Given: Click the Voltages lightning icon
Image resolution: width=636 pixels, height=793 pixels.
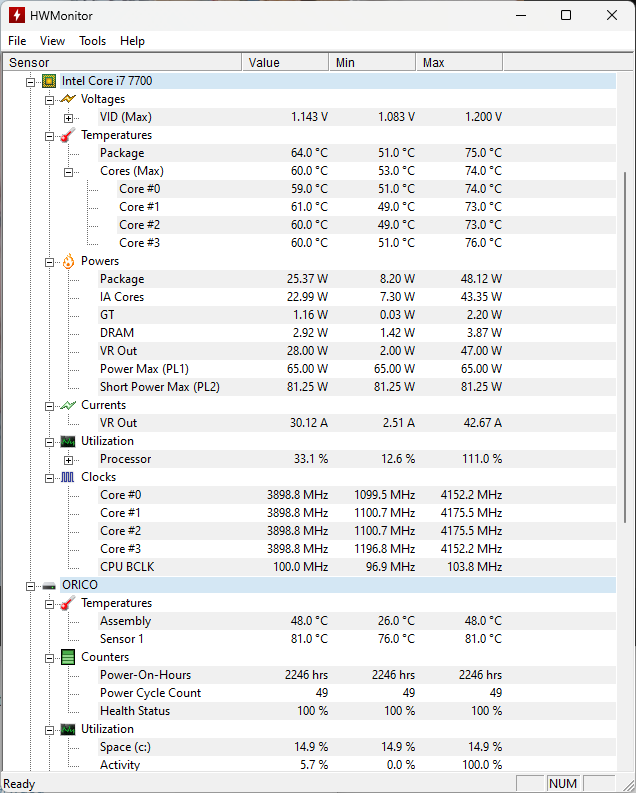Looking at the screenshot, I should point(68,99).
